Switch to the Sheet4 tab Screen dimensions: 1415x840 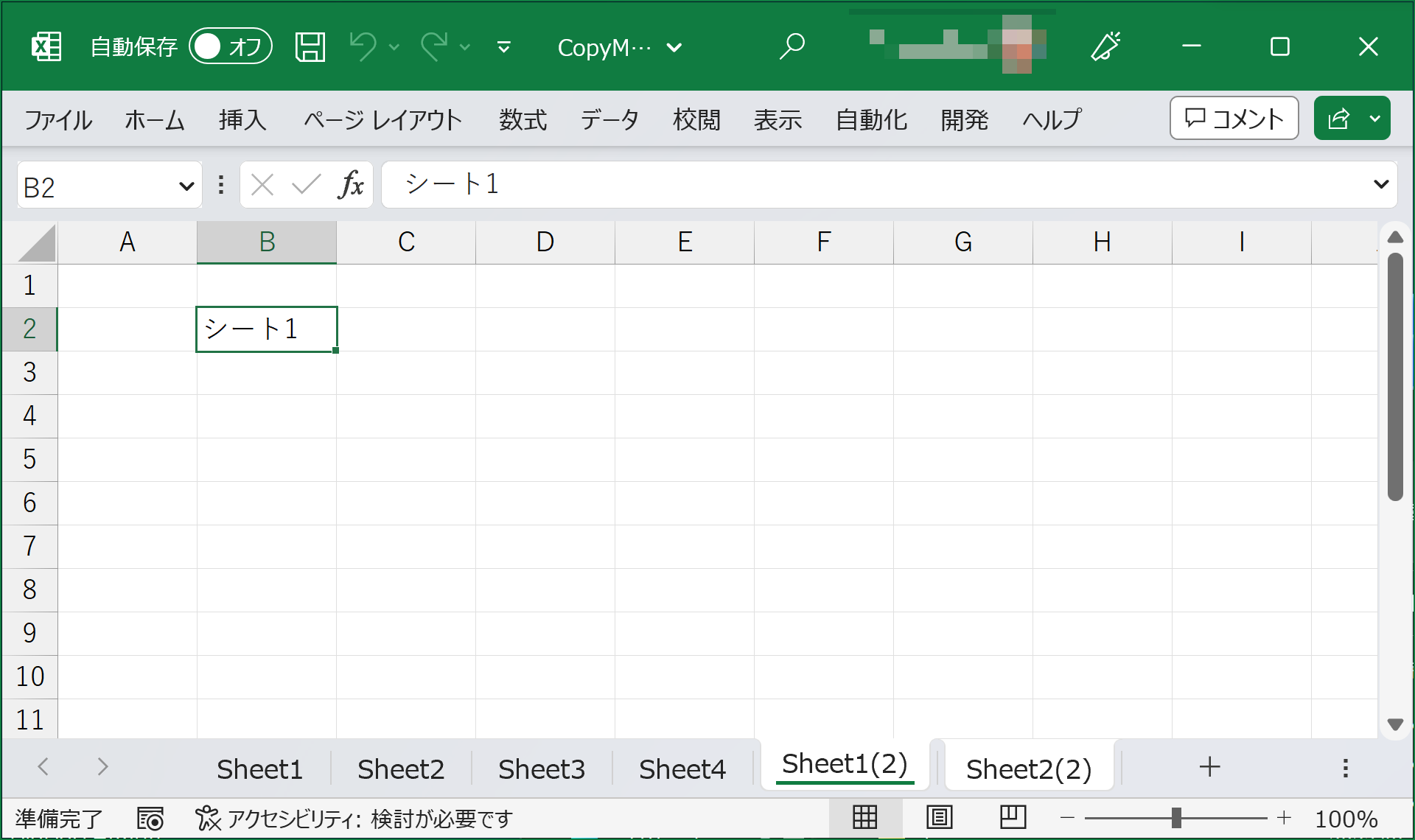pyautogui.click(x=682, y=769)
